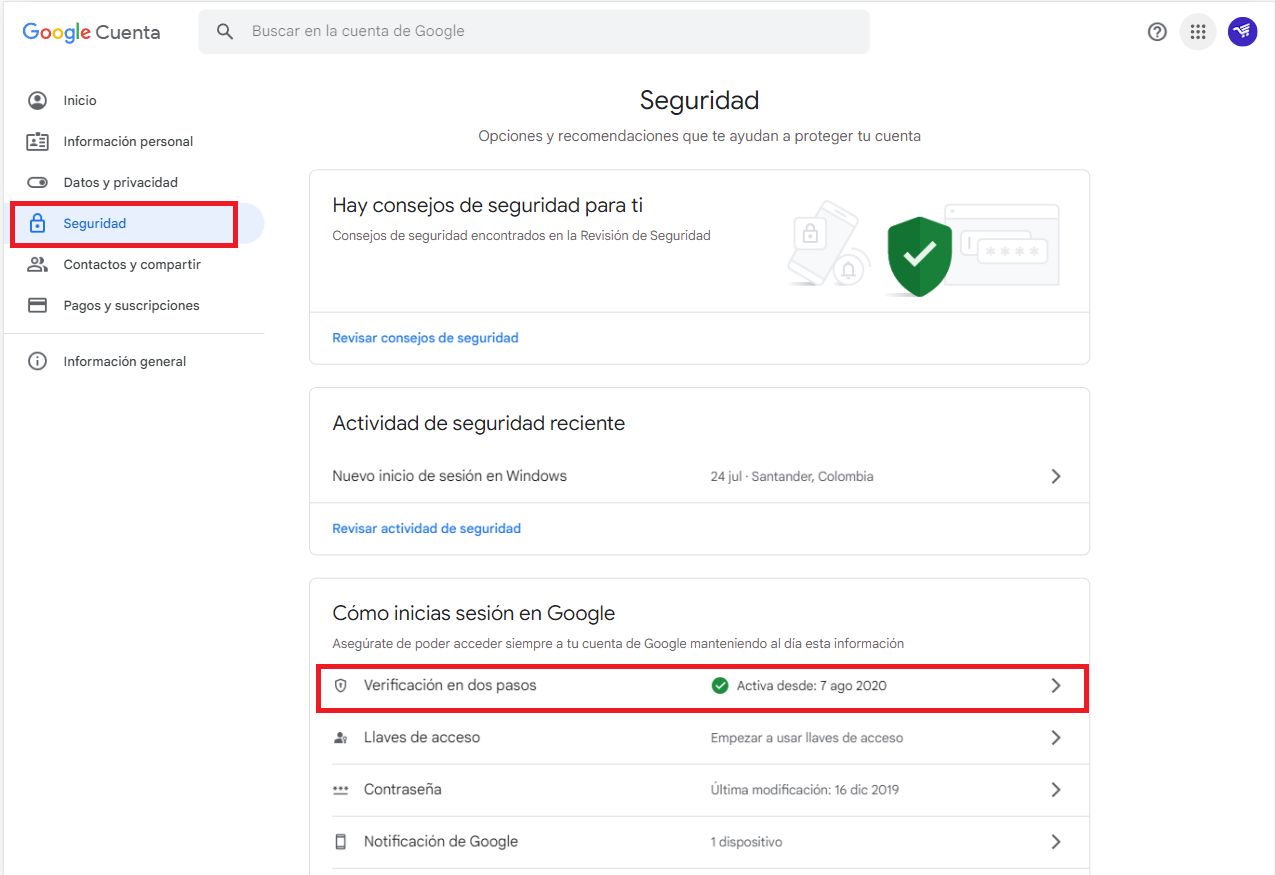This screenshot has height=875, width=1275.
Task: Open Verificación en dos pasos arrow
Action: coord(1055,686)
